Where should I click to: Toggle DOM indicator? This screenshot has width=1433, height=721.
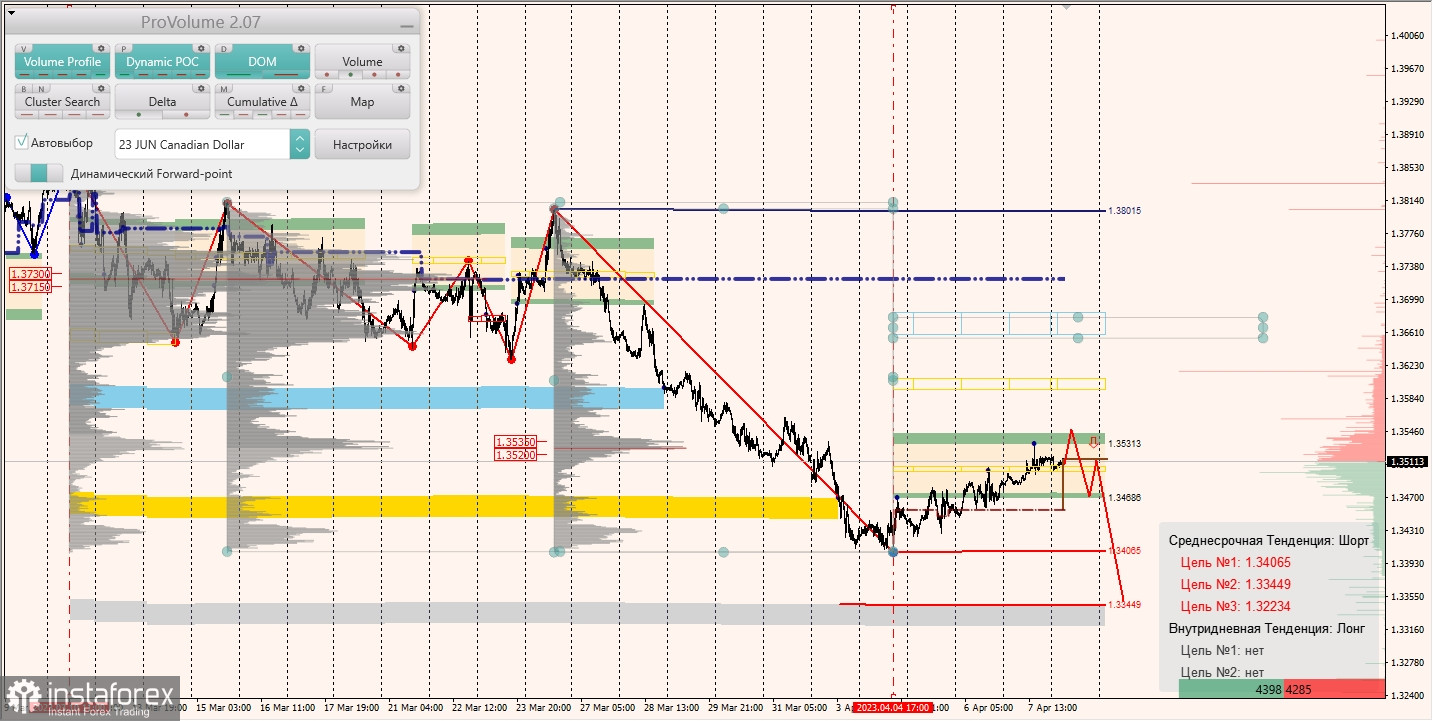[x=262, y=61]
